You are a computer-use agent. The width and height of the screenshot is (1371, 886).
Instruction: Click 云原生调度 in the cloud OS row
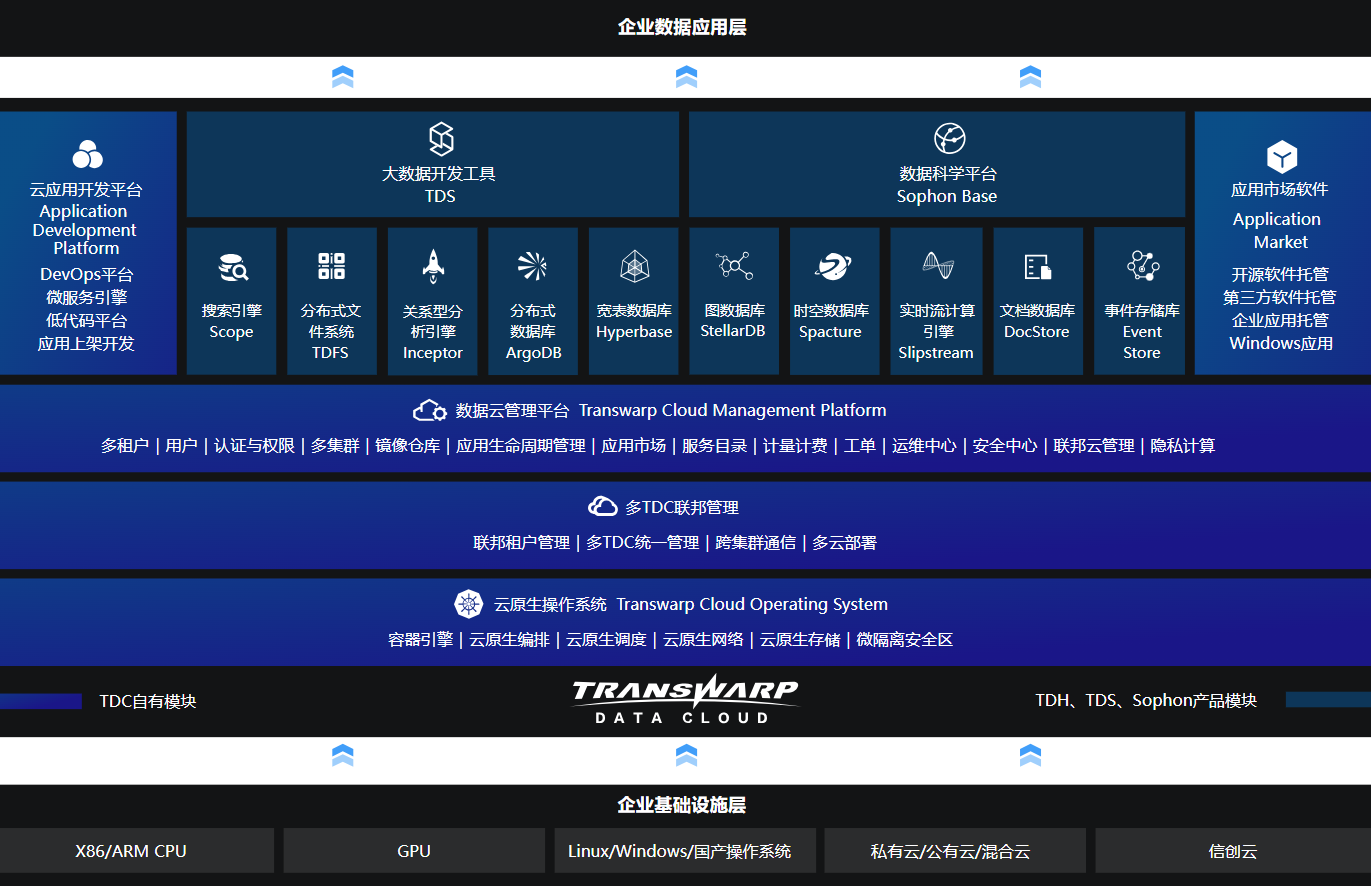(x=607, y=639)
